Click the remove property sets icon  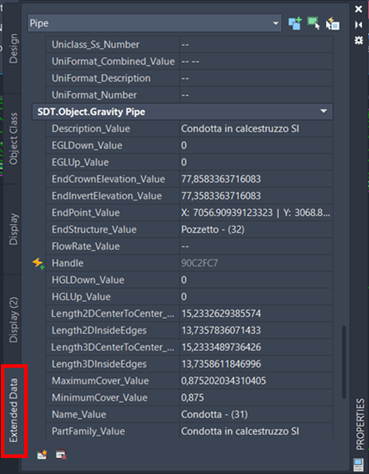[61, 454]
